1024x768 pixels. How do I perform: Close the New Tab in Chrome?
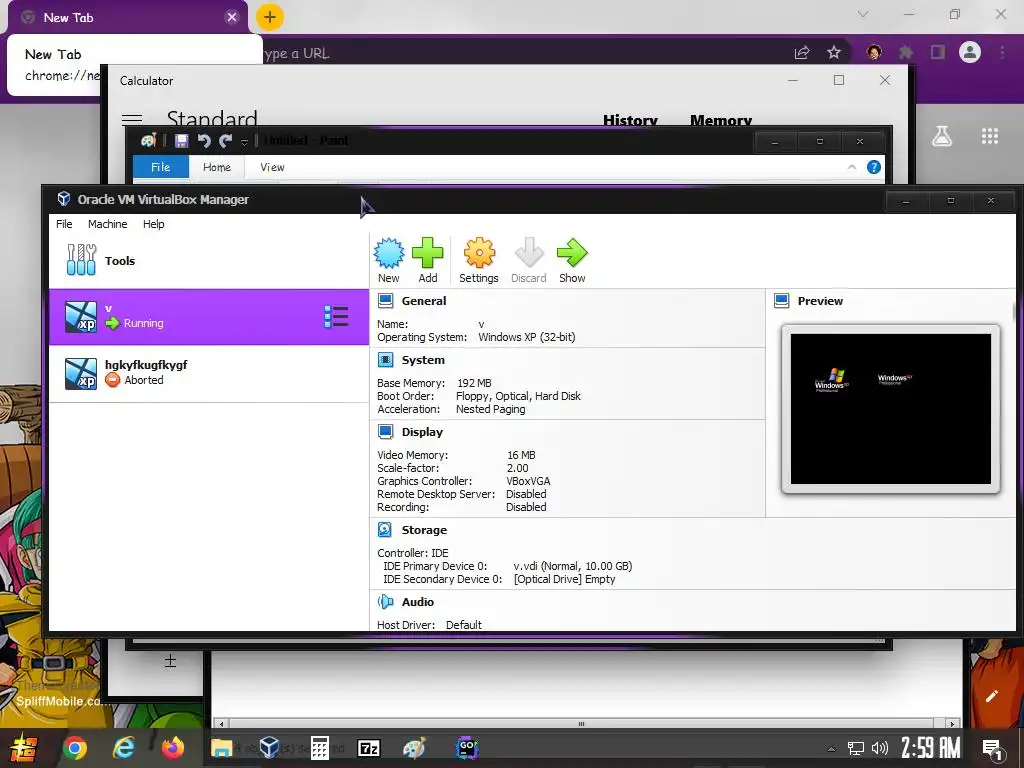(x=232, y=18)
